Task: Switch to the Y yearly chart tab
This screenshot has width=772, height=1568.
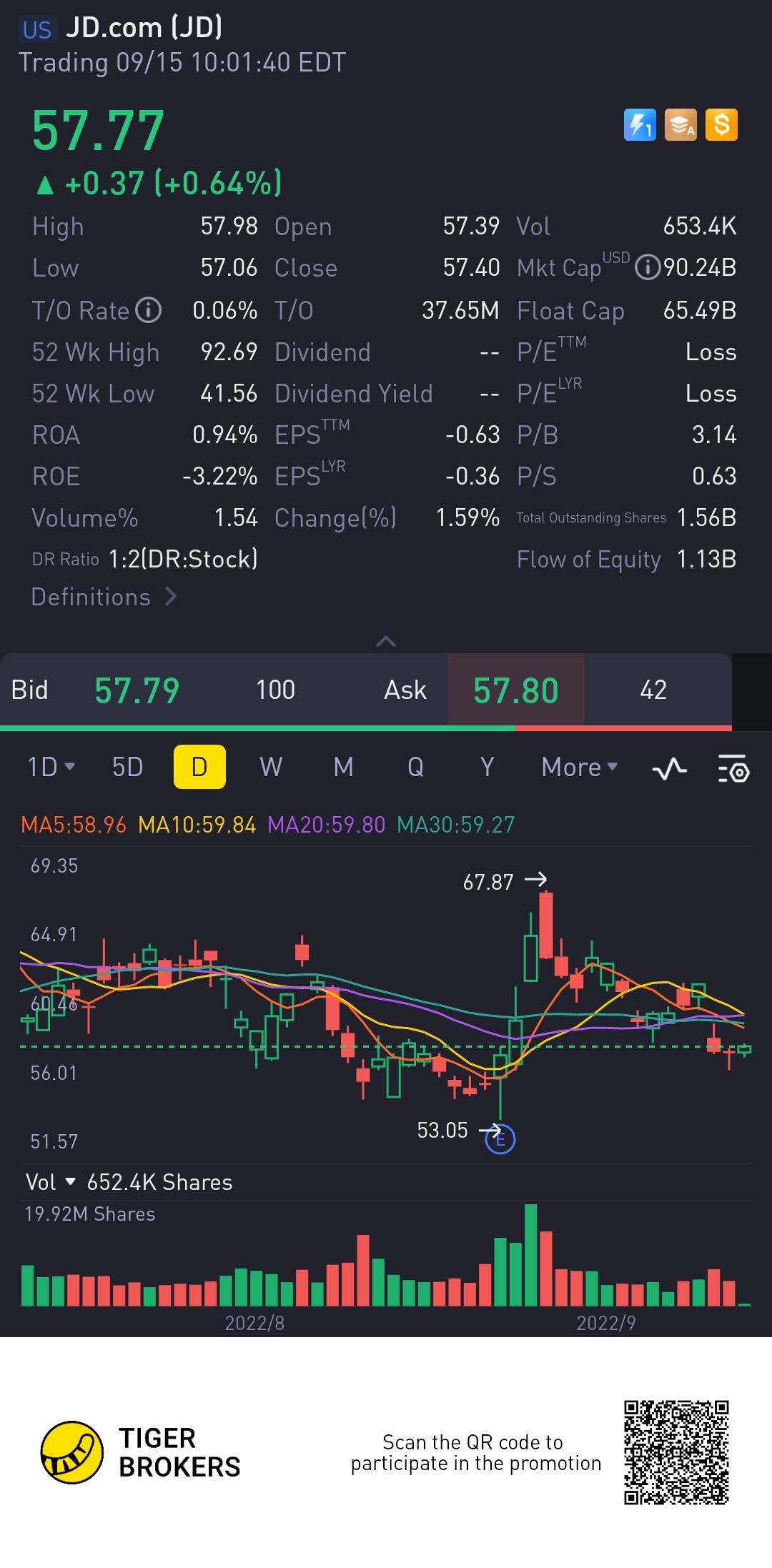Action: tap(488, 767)
